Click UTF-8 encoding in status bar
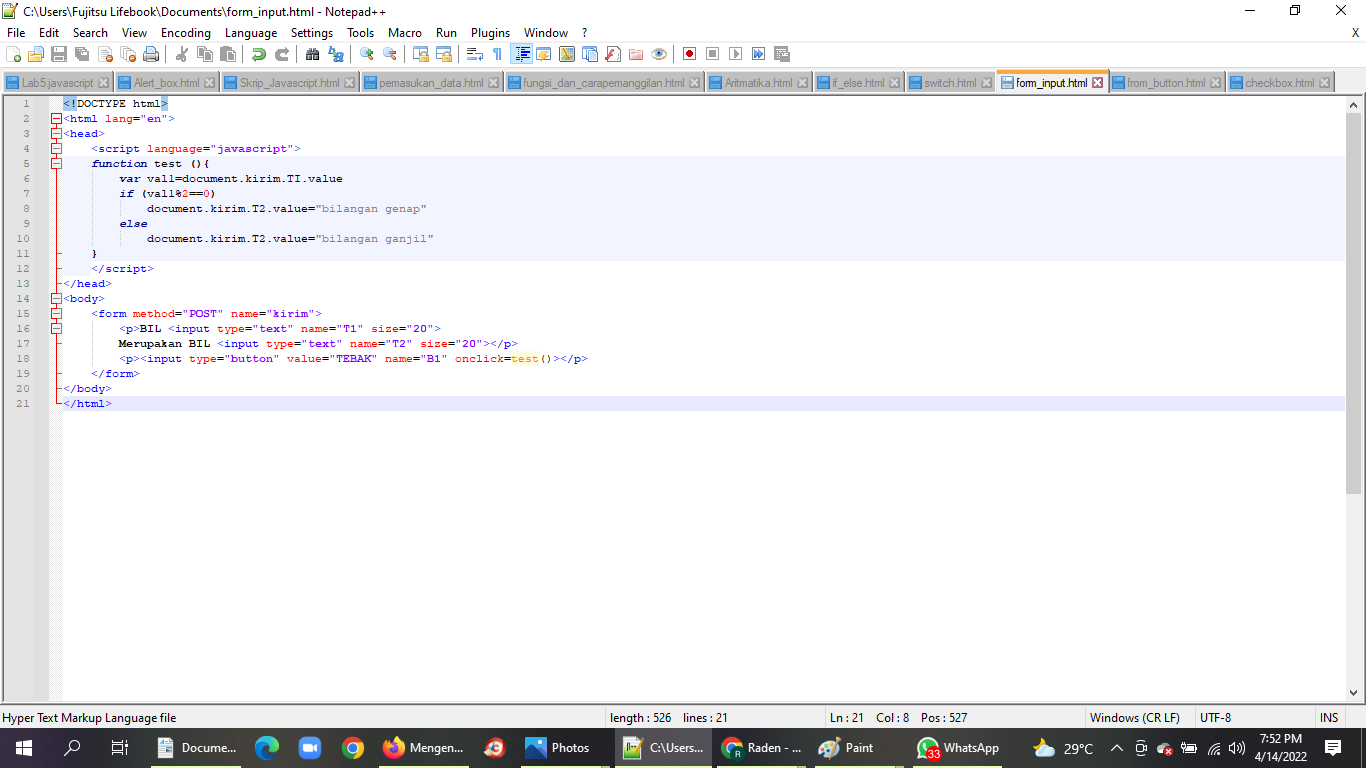 (x=1215, y=718)
